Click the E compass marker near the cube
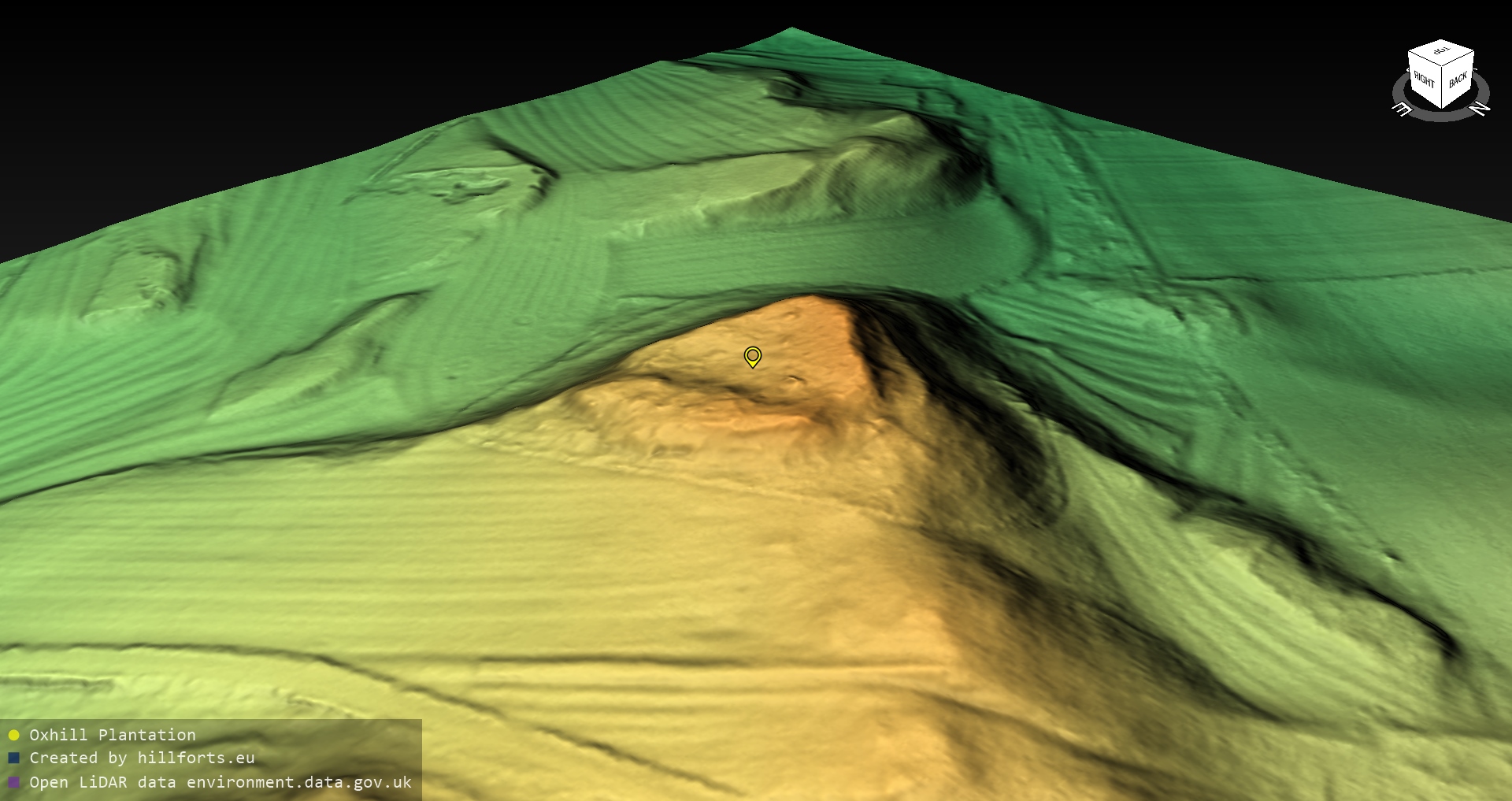 pos(1403,109)
